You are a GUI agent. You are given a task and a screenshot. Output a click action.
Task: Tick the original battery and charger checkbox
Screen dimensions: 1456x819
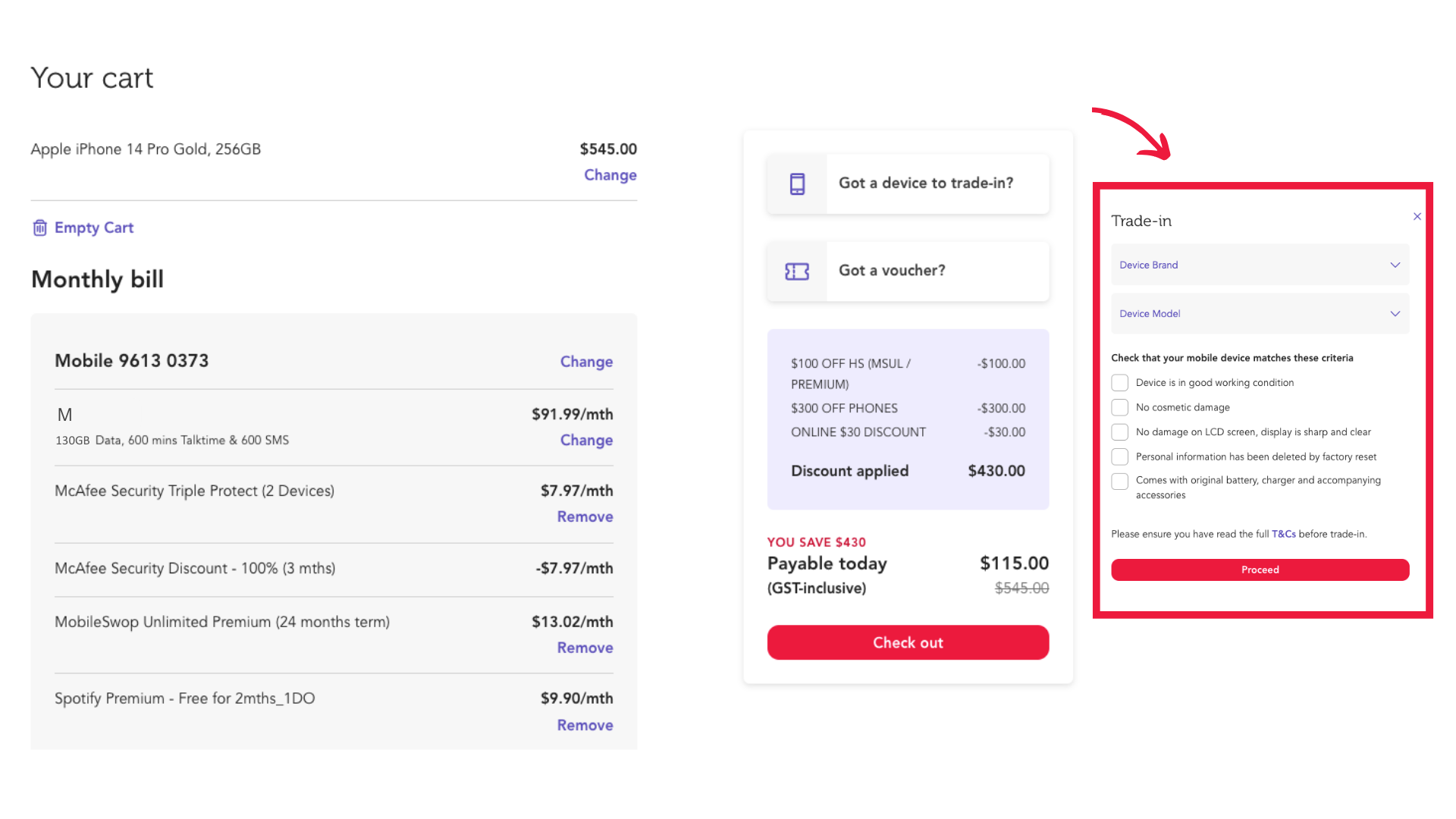pyautogui.click(x=1119, y=481)
